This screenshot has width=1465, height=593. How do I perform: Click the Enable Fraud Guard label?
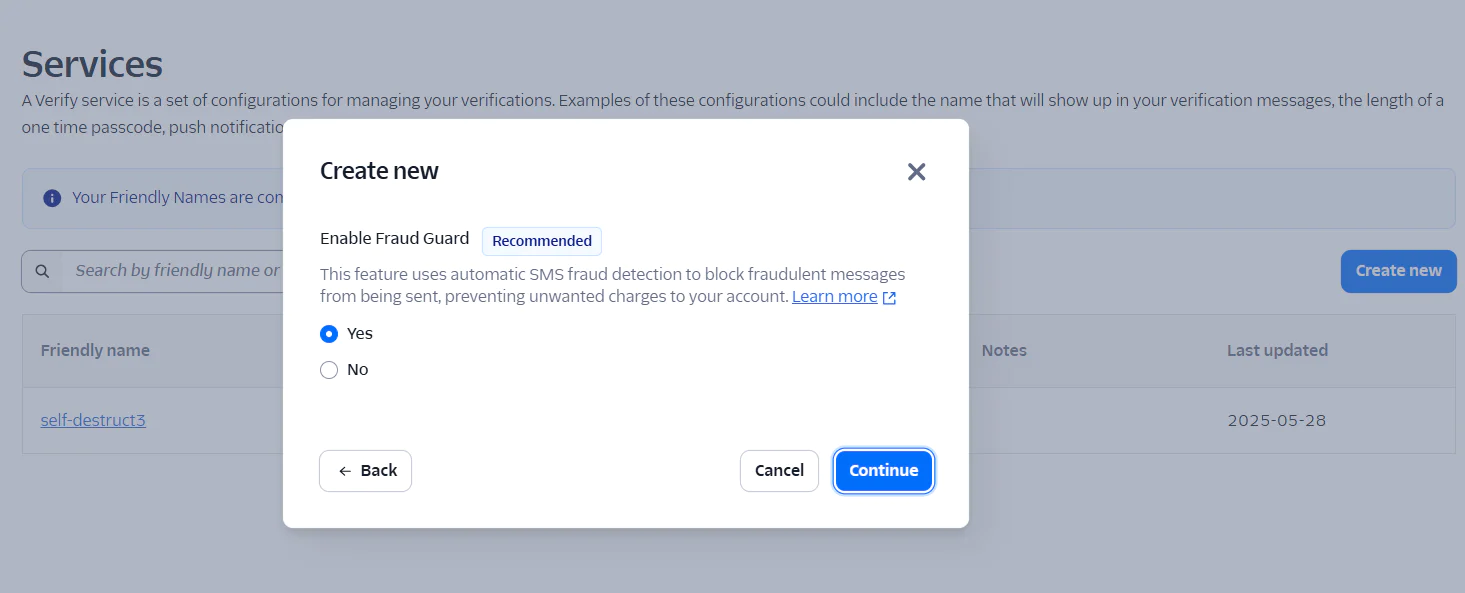tap(394, 238)
